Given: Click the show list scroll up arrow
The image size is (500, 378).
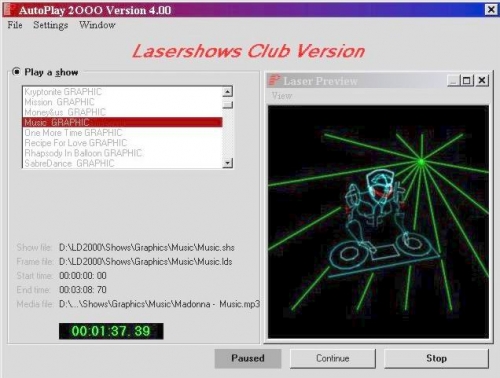Looking at the screenshot, I should (x=228, y=91).
